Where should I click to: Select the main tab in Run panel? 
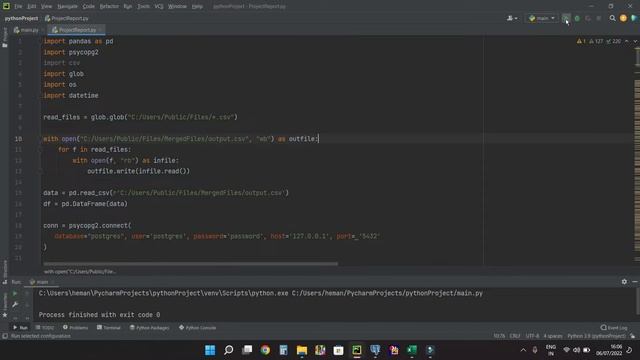pyautogui.click(x=40, y=282)
